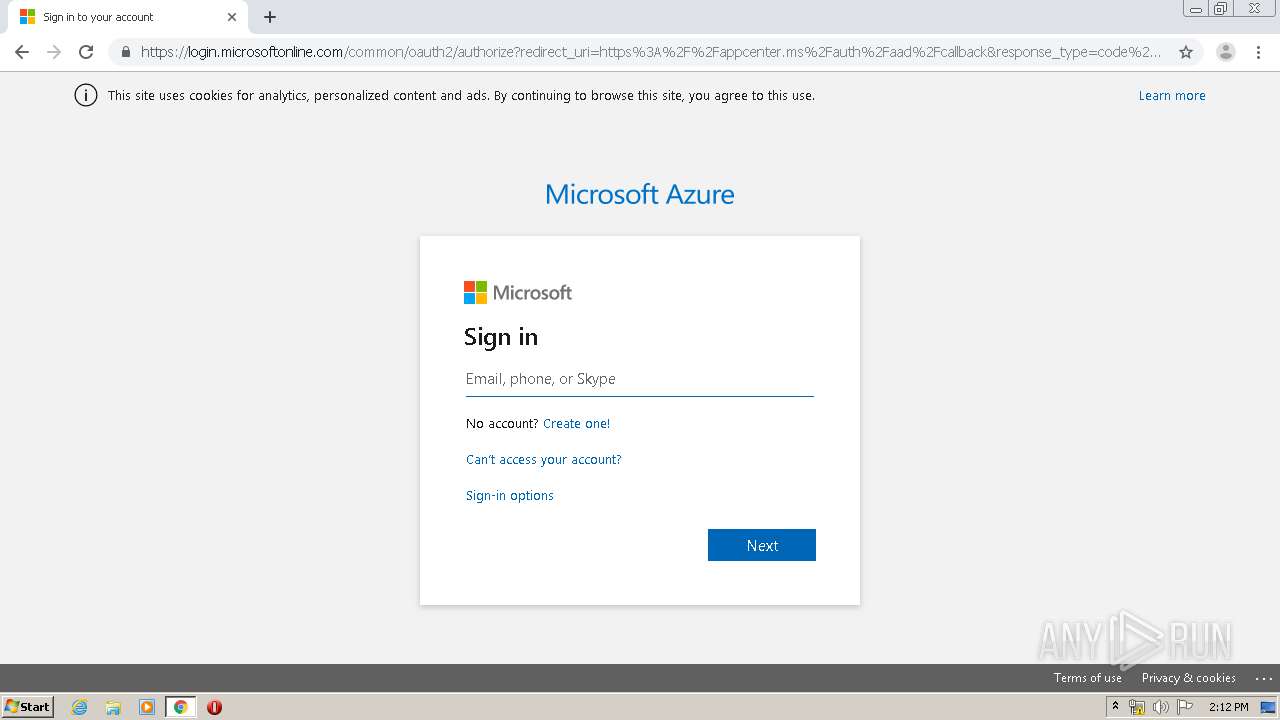
Task: Click the Create one! link
Action: click(x=577, y=424)
